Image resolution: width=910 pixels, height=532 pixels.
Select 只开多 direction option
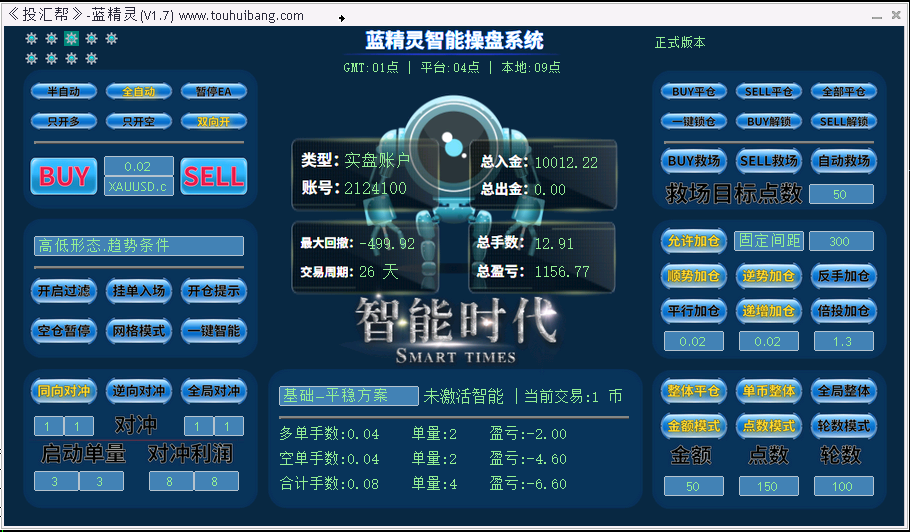[64, 122]
